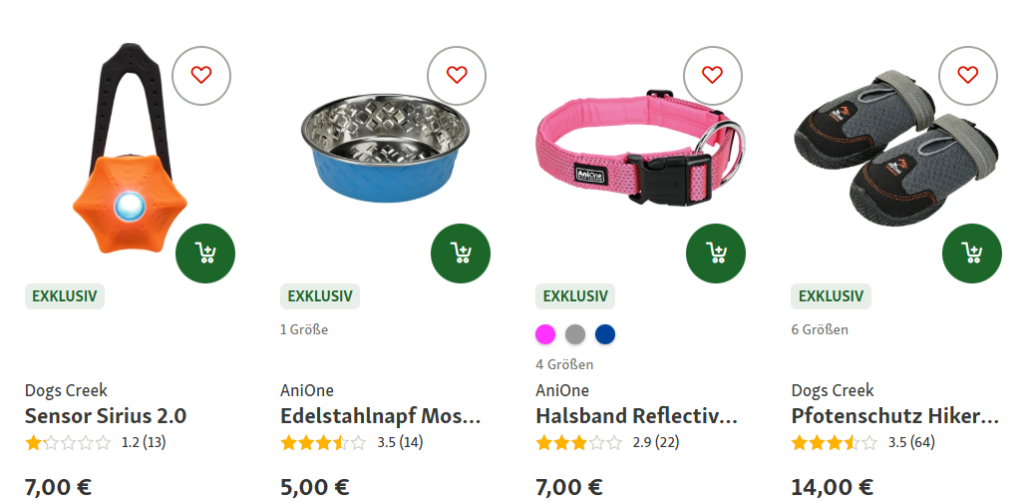This screenshot has width=1024, height=502.
Task: Choose the gray collar color option
Action: [x=575, y=334]
